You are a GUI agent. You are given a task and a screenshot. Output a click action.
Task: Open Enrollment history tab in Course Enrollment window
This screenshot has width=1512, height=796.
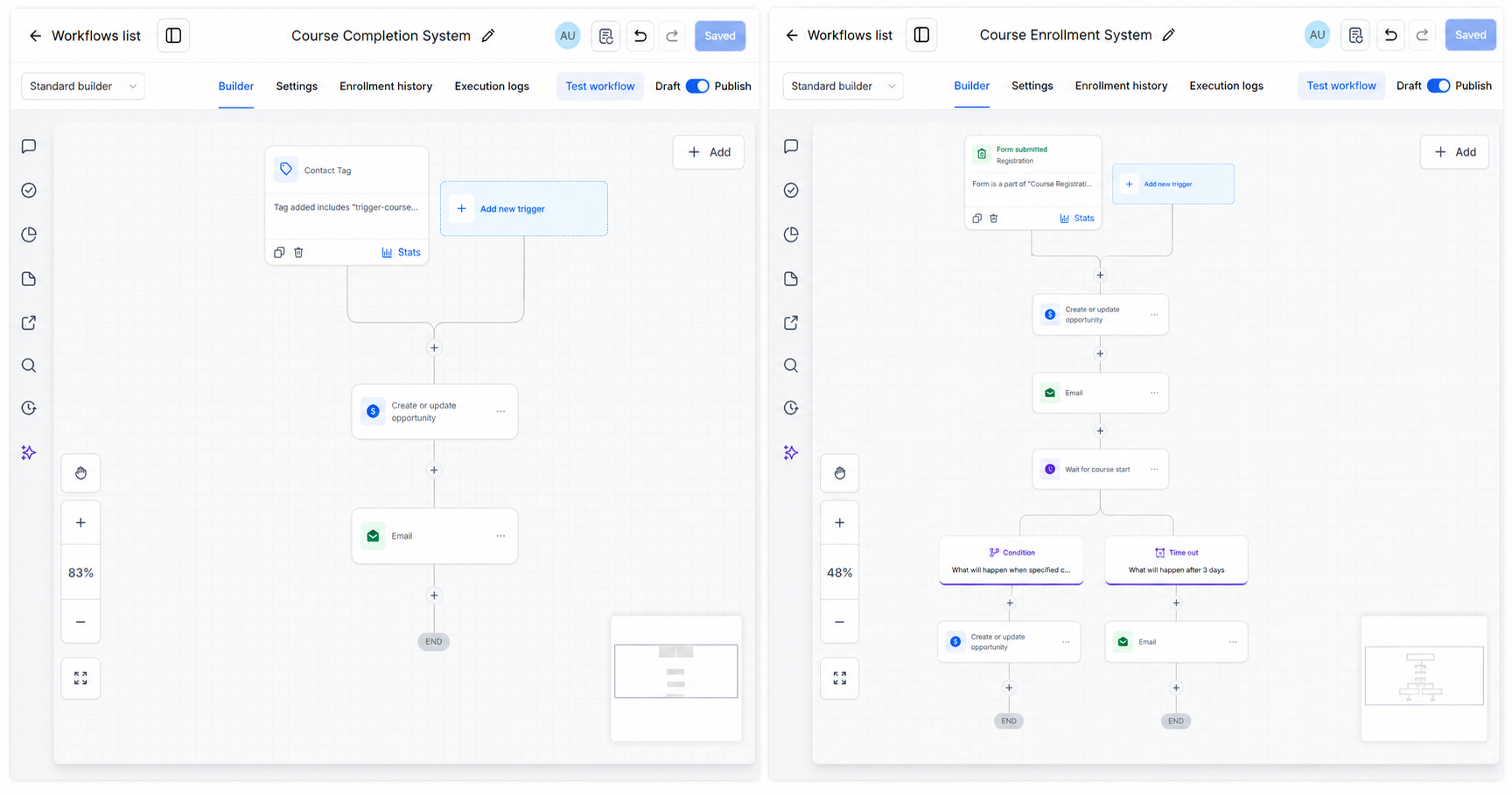click(x=1121, y=86)
